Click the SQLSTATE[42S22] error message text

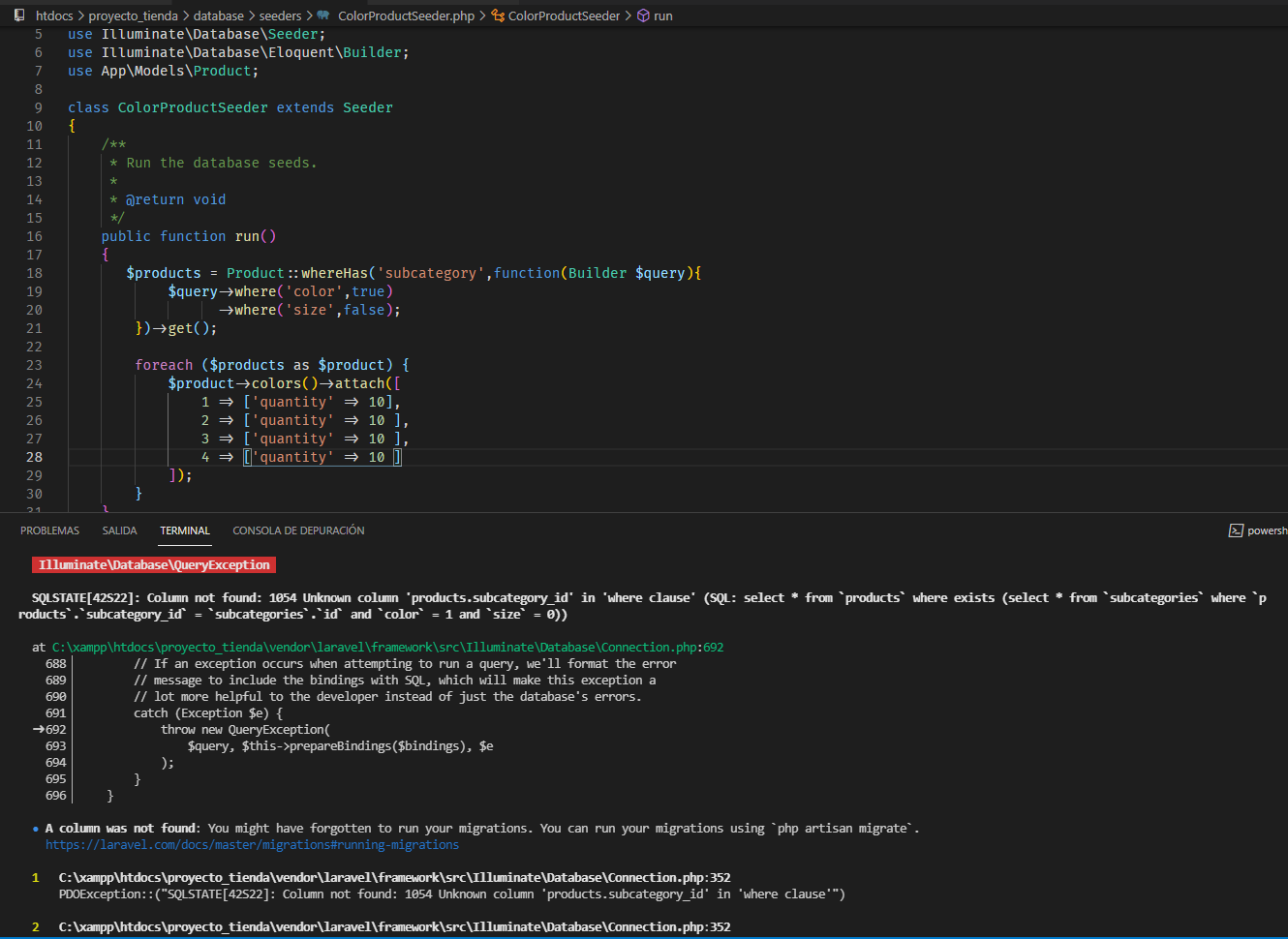642,606
